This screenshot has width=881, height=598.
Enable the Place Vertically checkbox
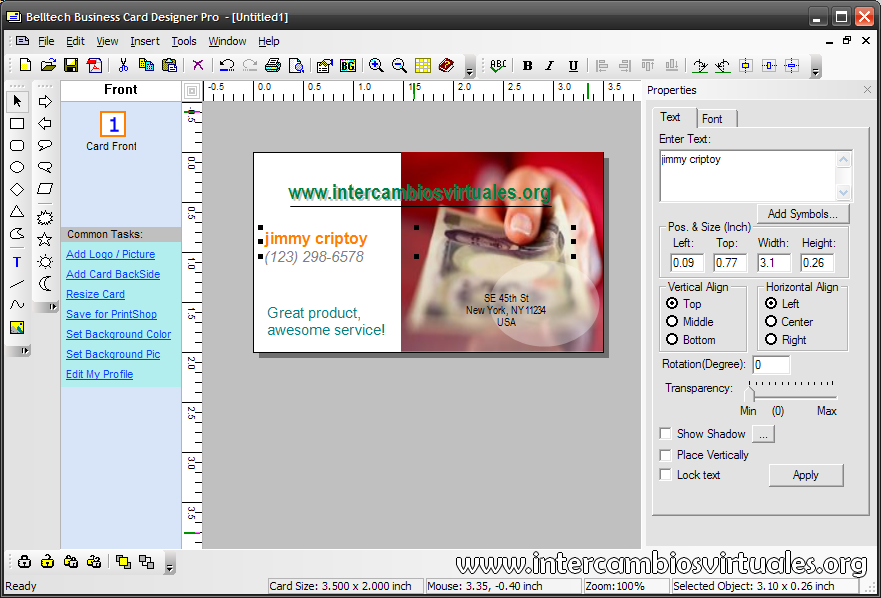pyautogui.click(x=666, y=455)
